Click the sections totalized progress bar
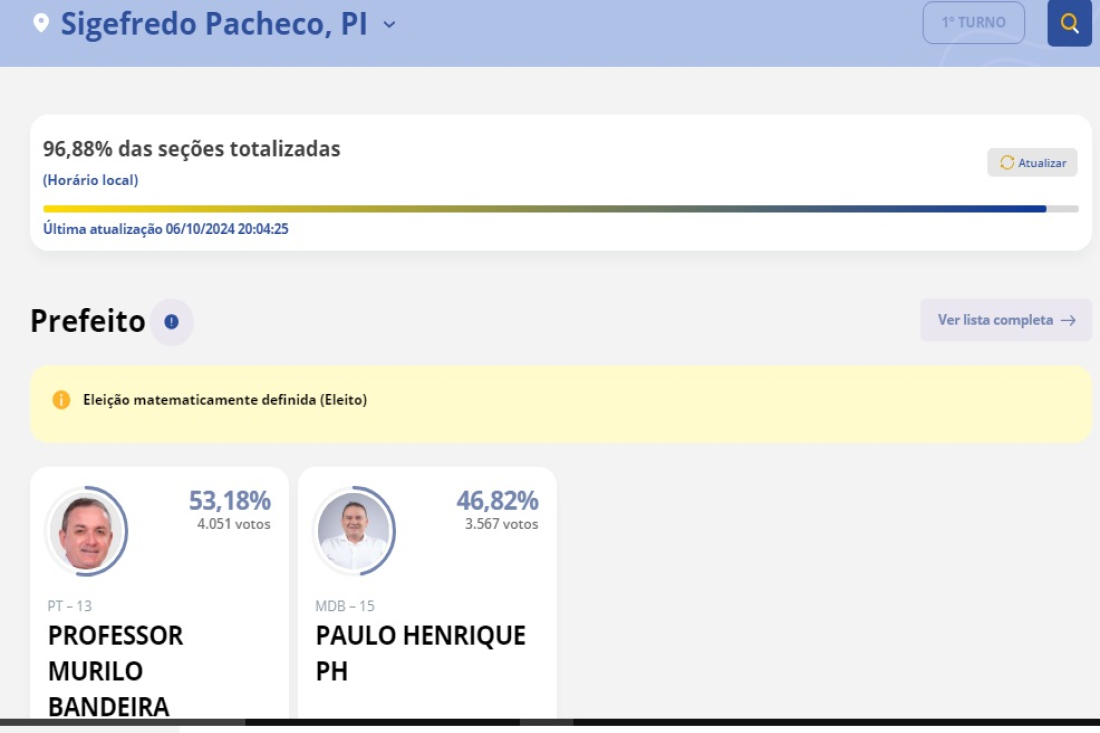The height and width of the screenshot is (733, 1100). (561, 209)
